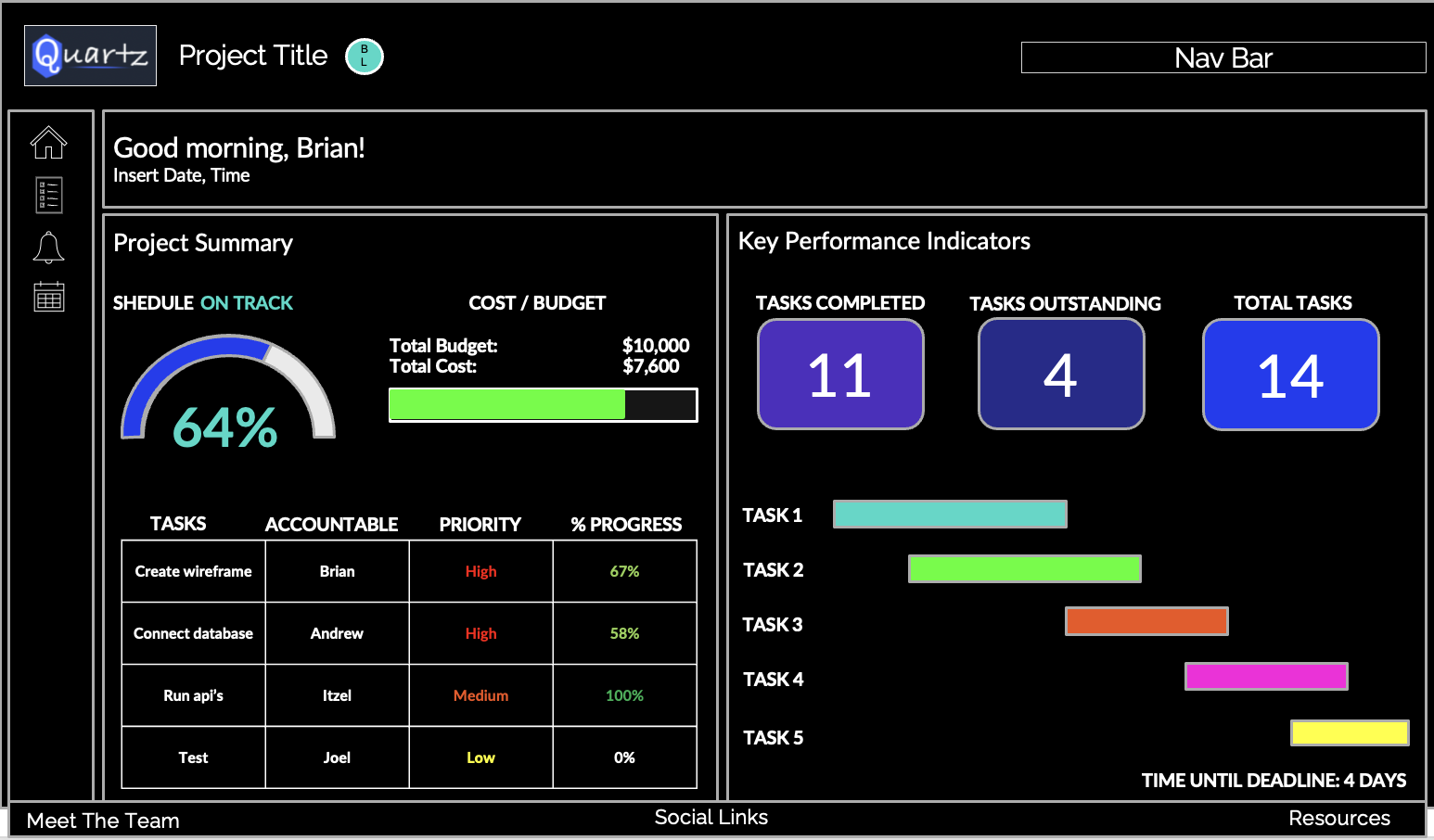Click the Project Title text
This screenshot has width=1434, height=840.
click(253, 56)
